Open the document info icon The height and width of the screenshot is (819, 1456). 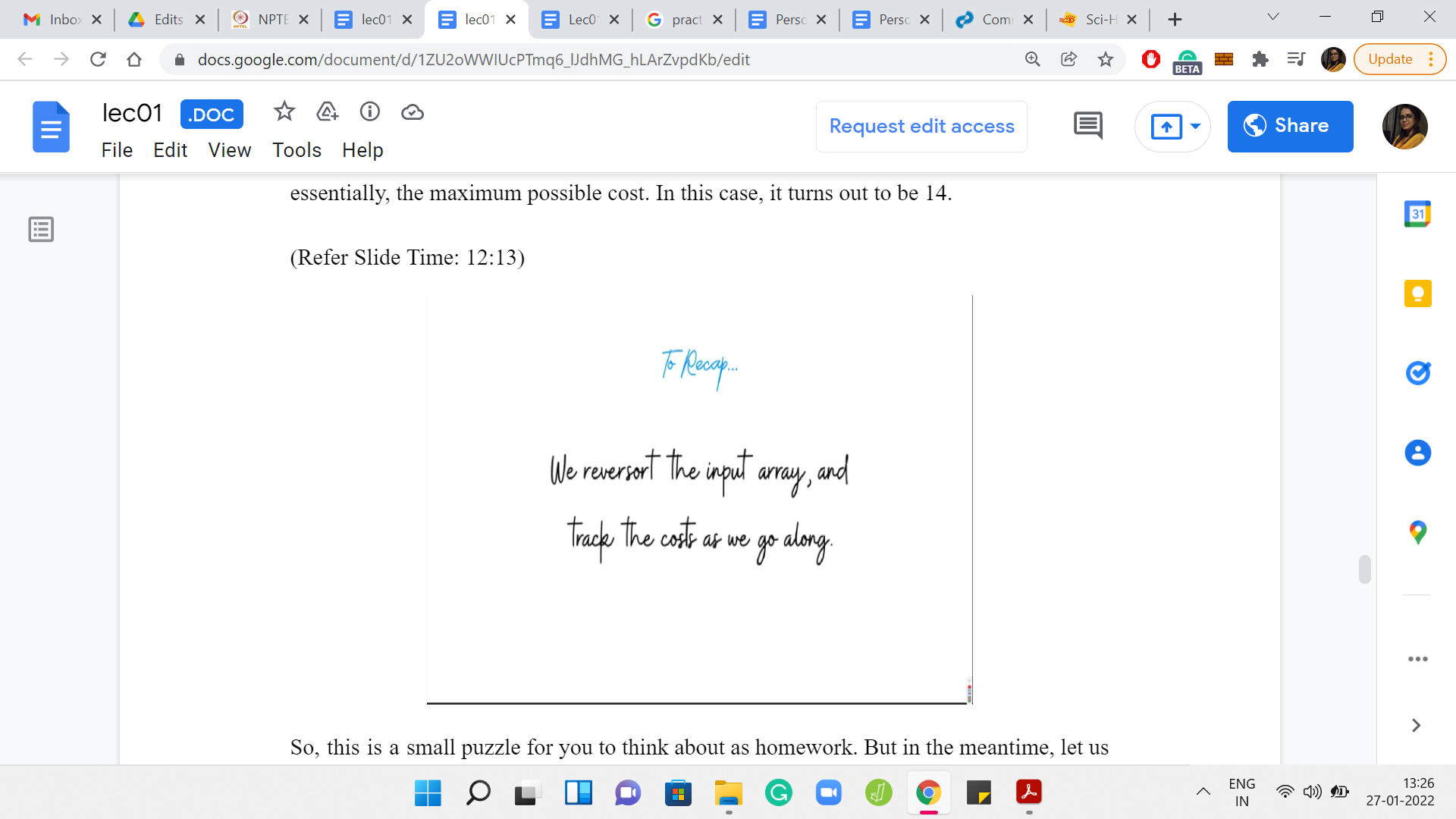(x=369, y=112)
